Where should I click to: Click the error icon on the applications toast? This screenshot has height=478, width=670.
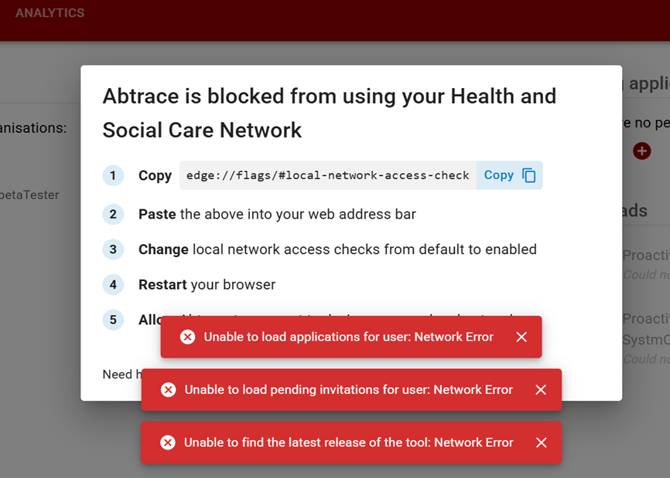[187, 337]
